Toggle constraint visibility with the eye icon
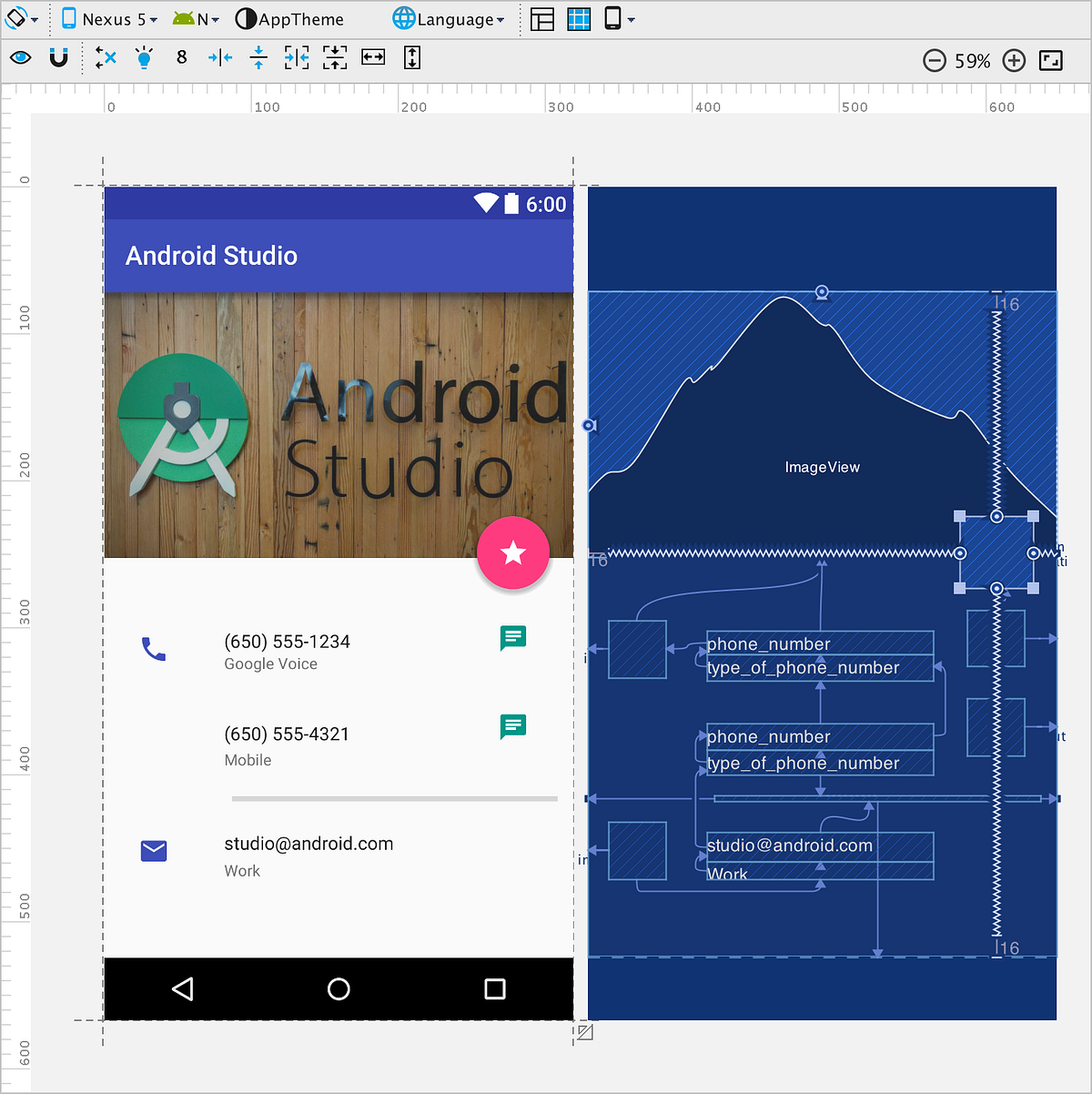1092x1094 pixels. tap(20, 57)
